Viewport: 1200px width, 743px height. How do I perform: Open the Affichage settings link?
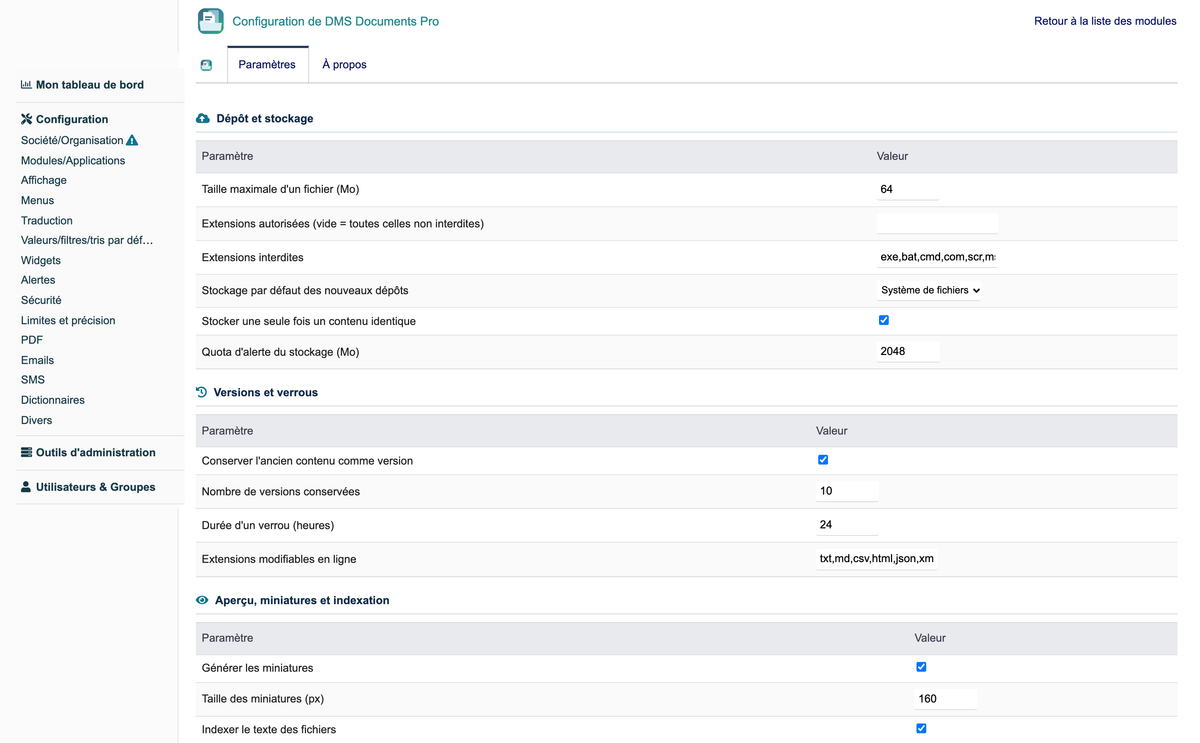(x=44, y=180)
